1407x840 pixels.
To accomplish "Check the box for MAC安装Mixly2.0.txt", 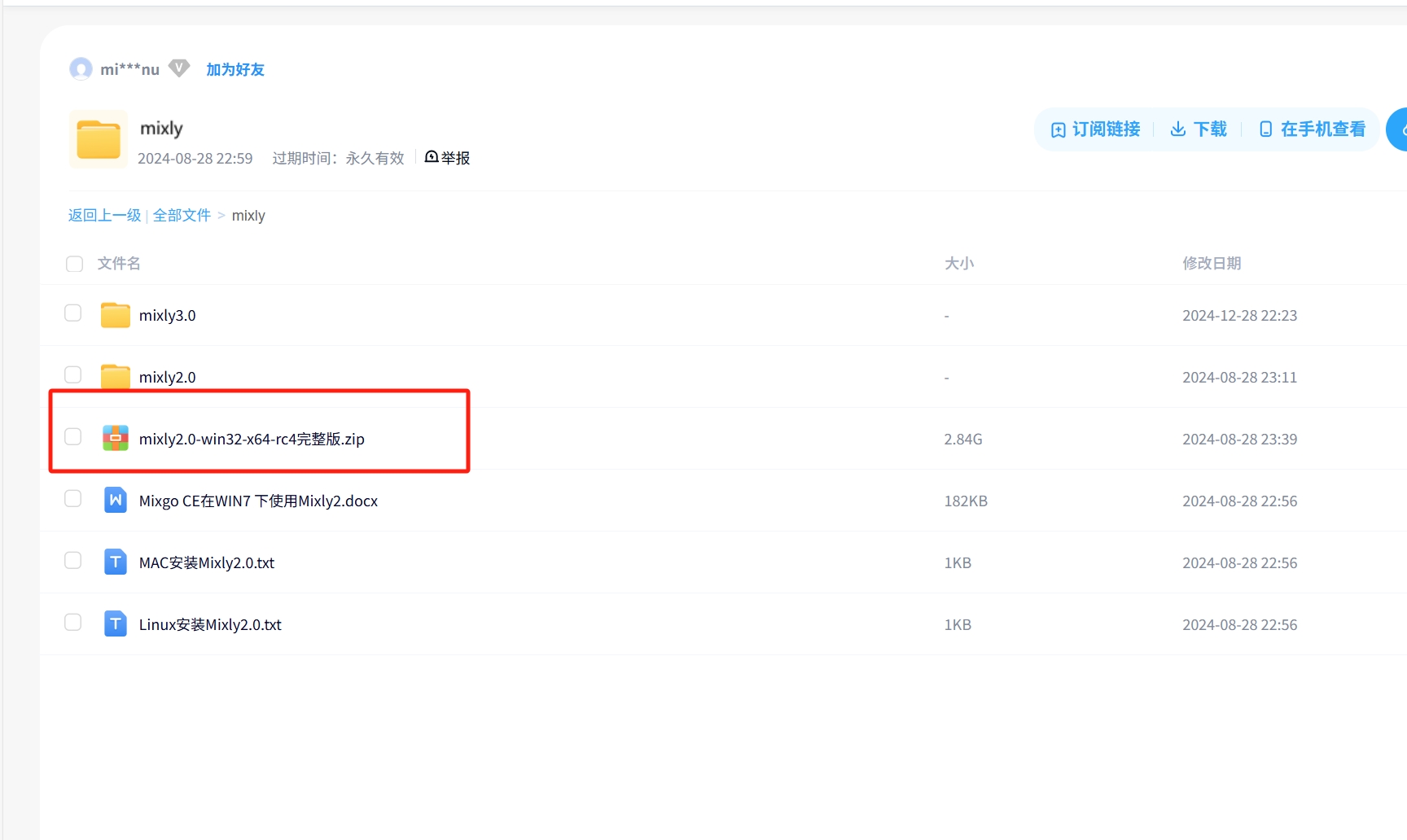I will (73, 561).
